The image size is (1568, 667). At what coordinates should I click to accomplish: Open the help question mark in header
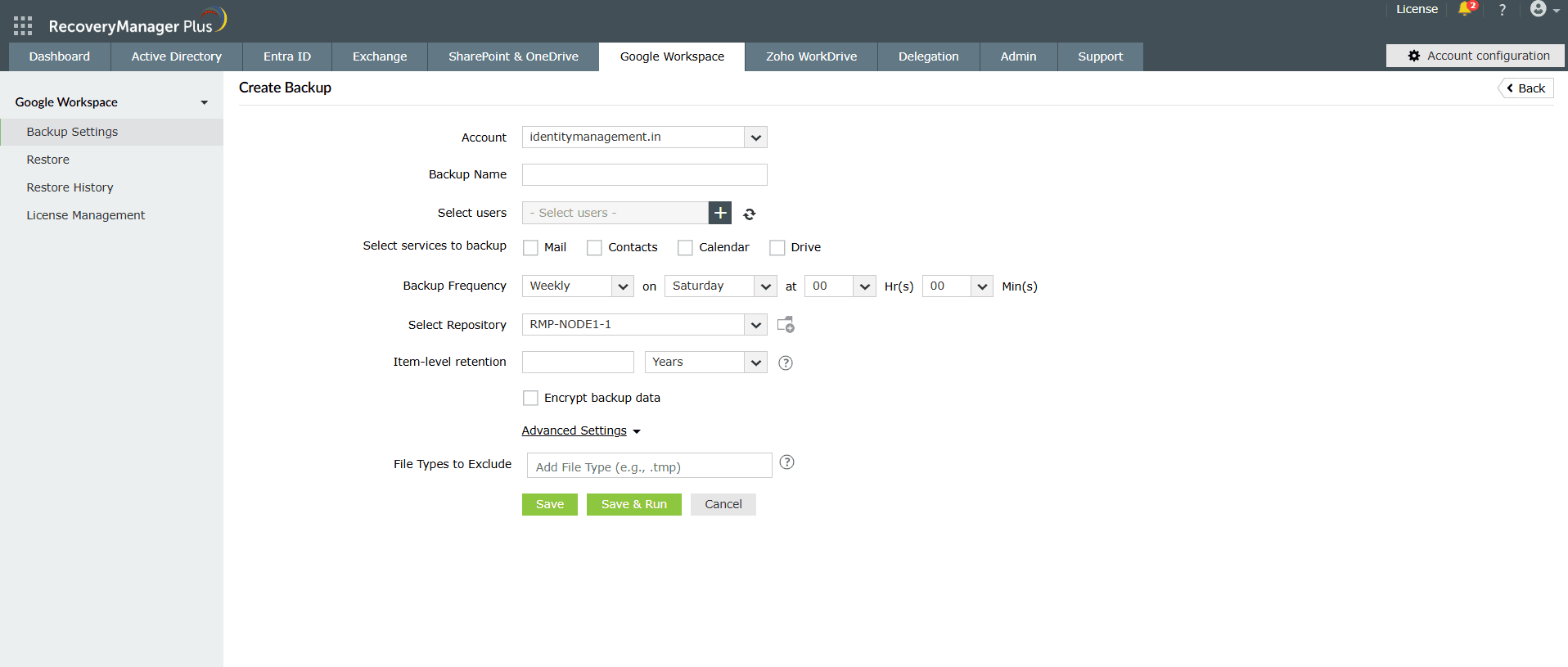[1503, 10]
